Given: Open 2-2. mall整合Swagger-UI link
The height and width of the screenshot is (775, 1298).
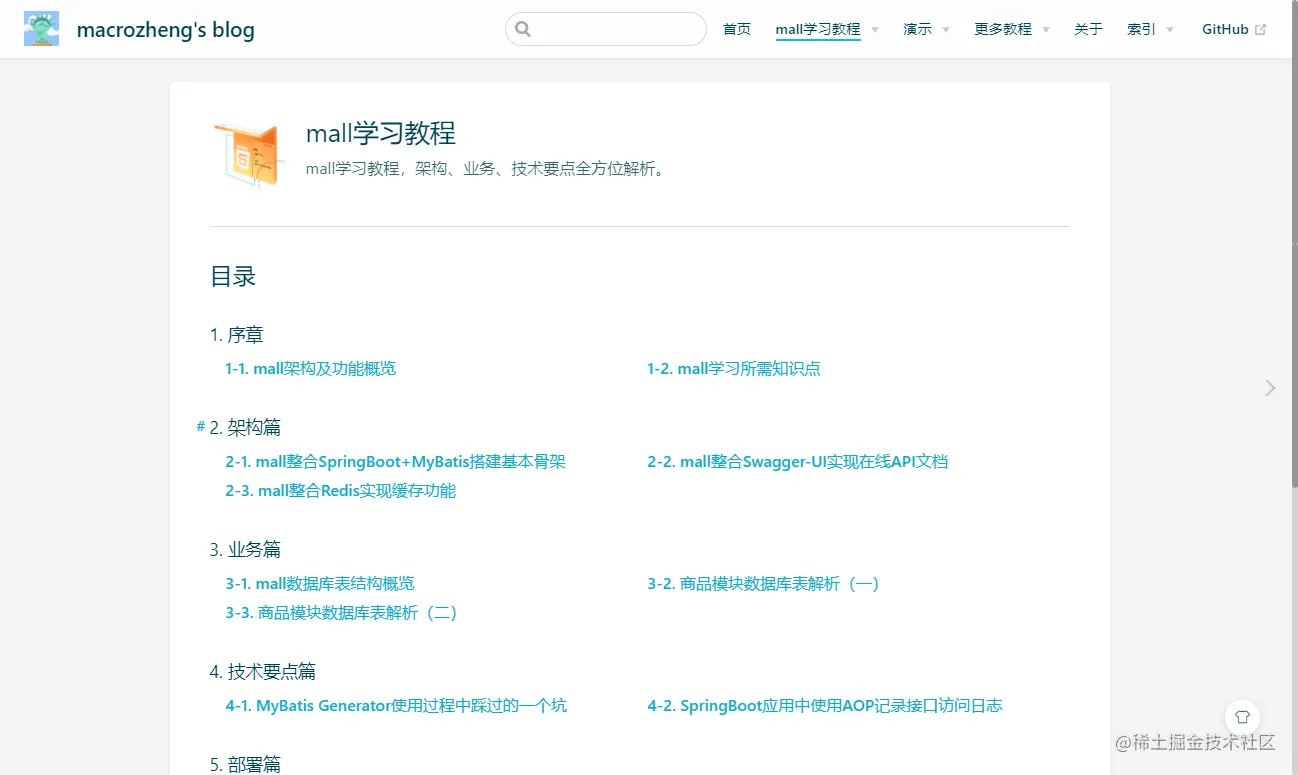Looking at the screenshot, I should 798,461.
